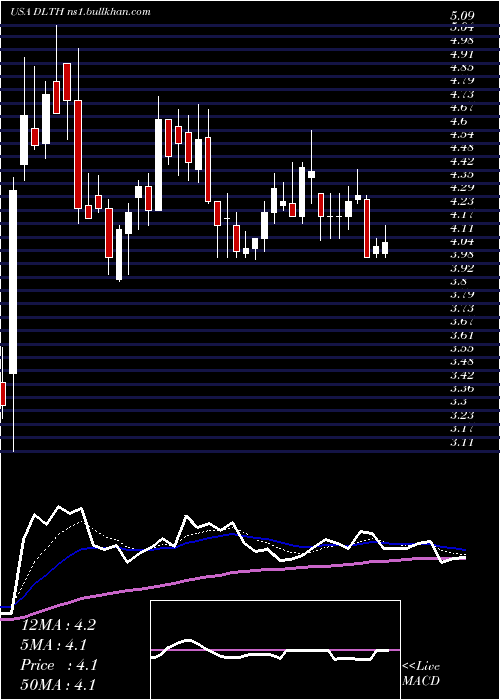This screenshot has width=500, height=700.
Task: Click the 3.42 price label
Action: tap(462, 375)
